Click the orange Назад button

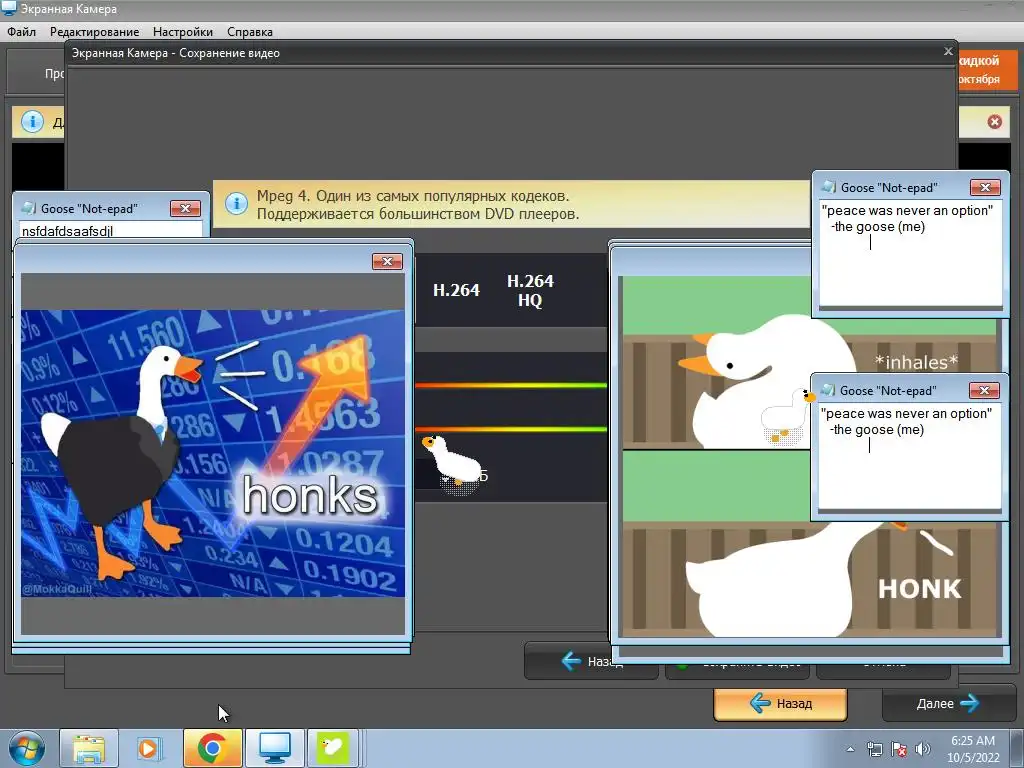(x=780, y=703)
